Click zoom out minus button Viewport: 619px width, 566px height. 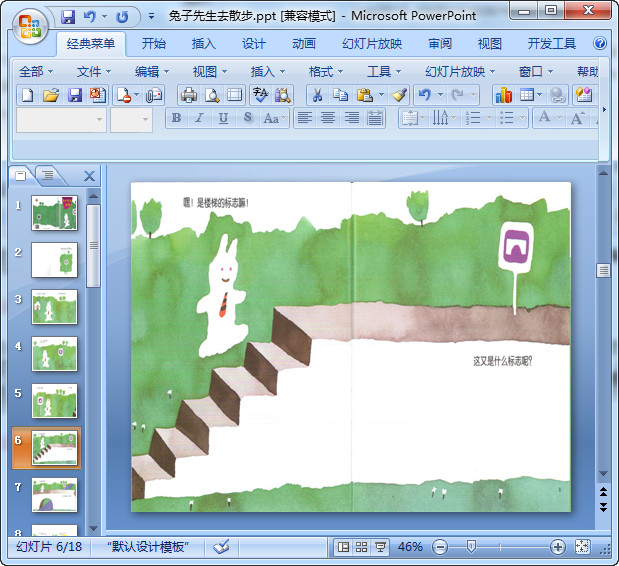440,547
